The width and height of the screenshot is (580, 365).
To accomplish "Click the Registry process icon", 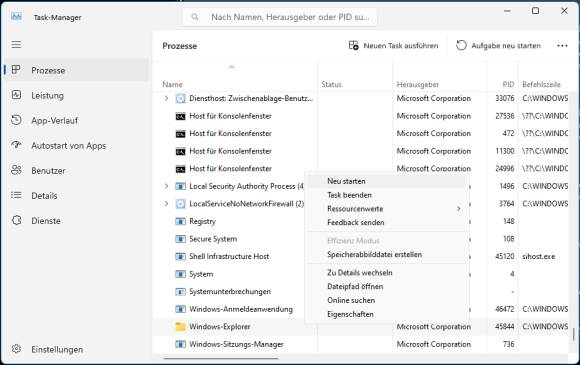I will click(x=180, y=222).
